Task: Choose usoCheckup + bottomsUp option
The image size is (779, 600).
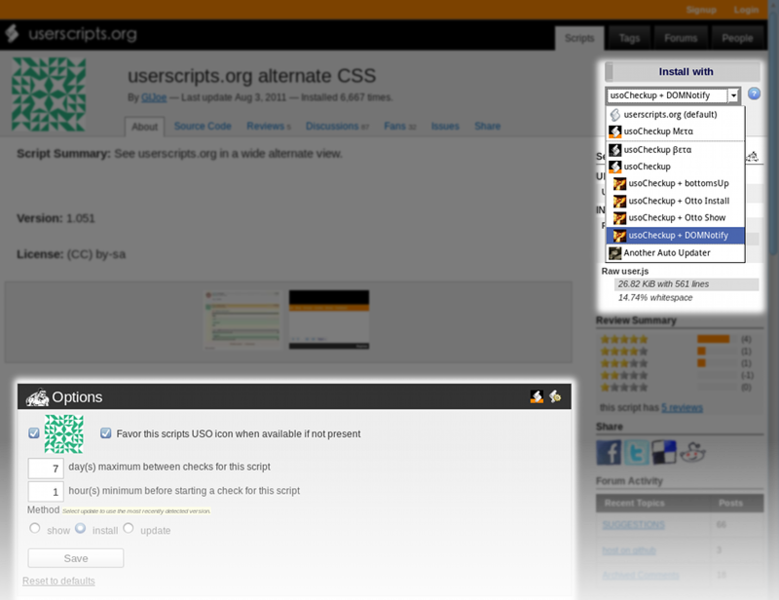Action: pyautogui.click(x=676, y=184)
